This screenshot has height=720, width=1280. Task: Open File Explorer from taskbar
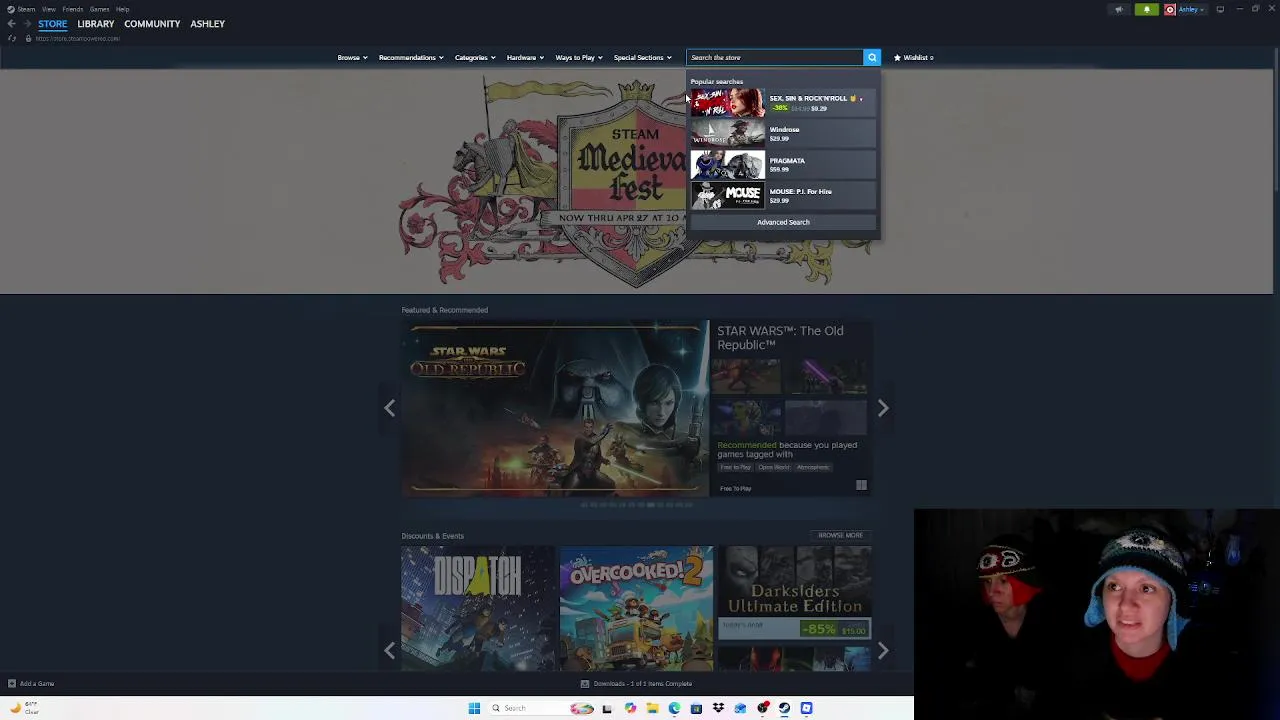pyautogui.click(x=652, y=708)
